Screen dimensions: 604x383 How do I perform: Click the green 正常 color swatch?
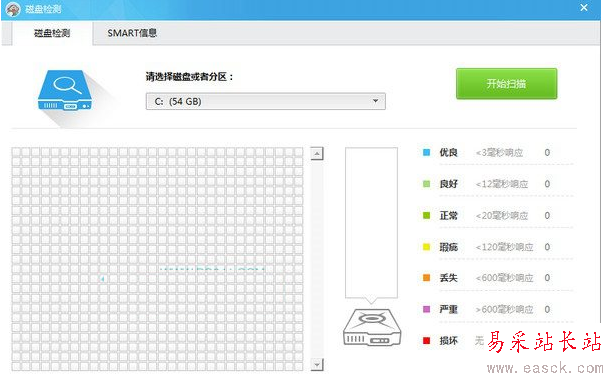click(x=426, y=215)
